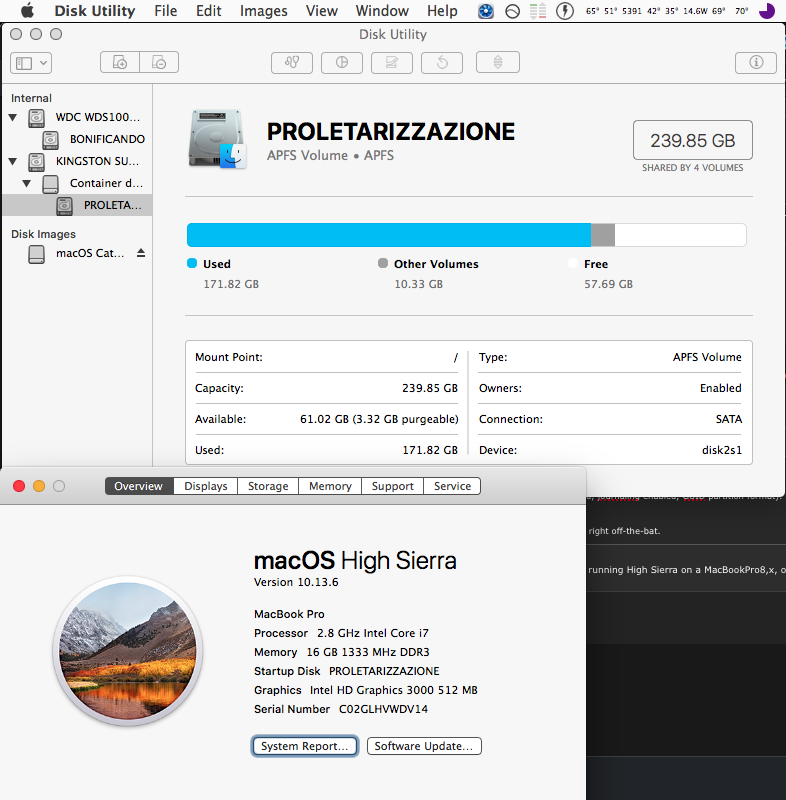Click the circular gauge menu bar icon
The width and height of the screenshot is (786, 800).
(x=512, y=11)
